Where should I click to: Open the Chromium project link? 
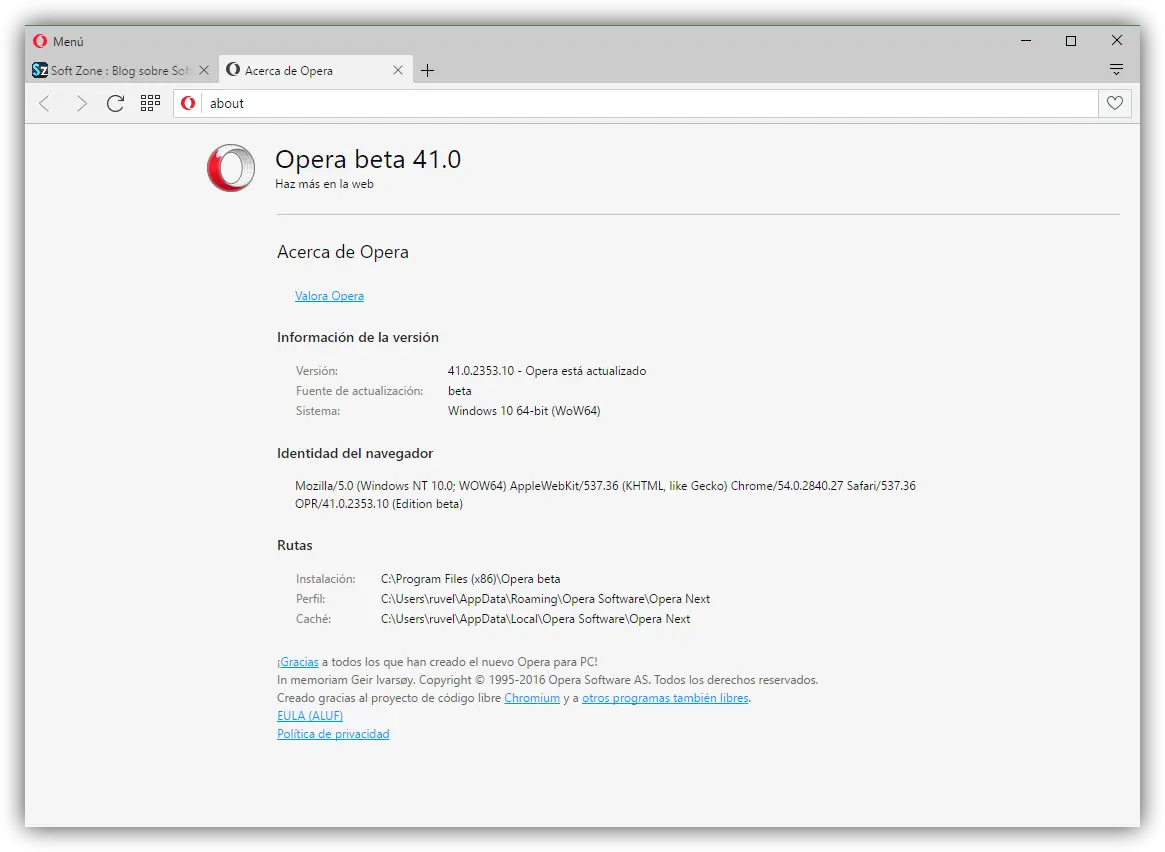pos(532,698)
